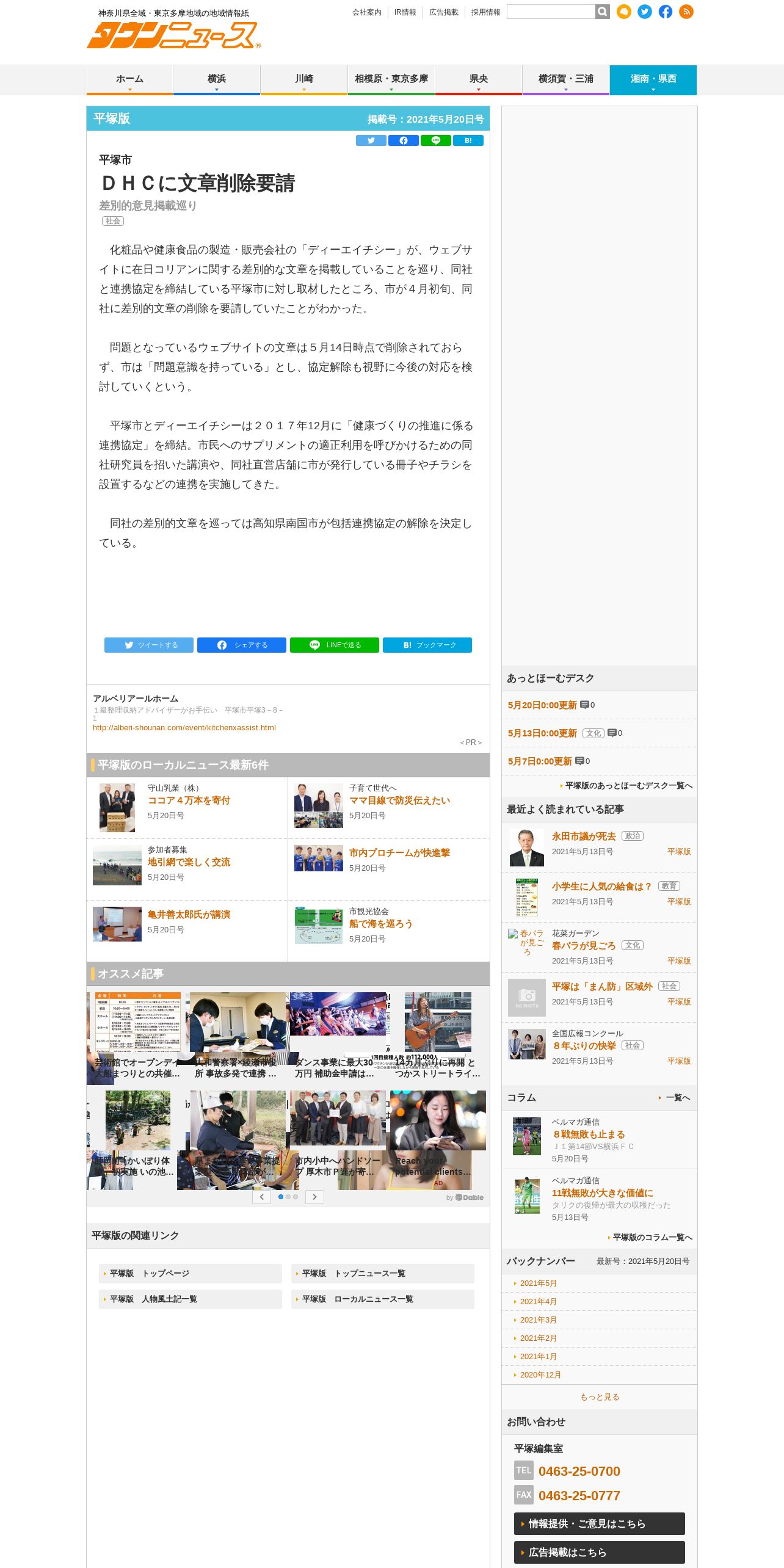Screen dimensions: 784x1568
Task: Click 情報提供・ご意見はこちら button
Action: 600,1523
